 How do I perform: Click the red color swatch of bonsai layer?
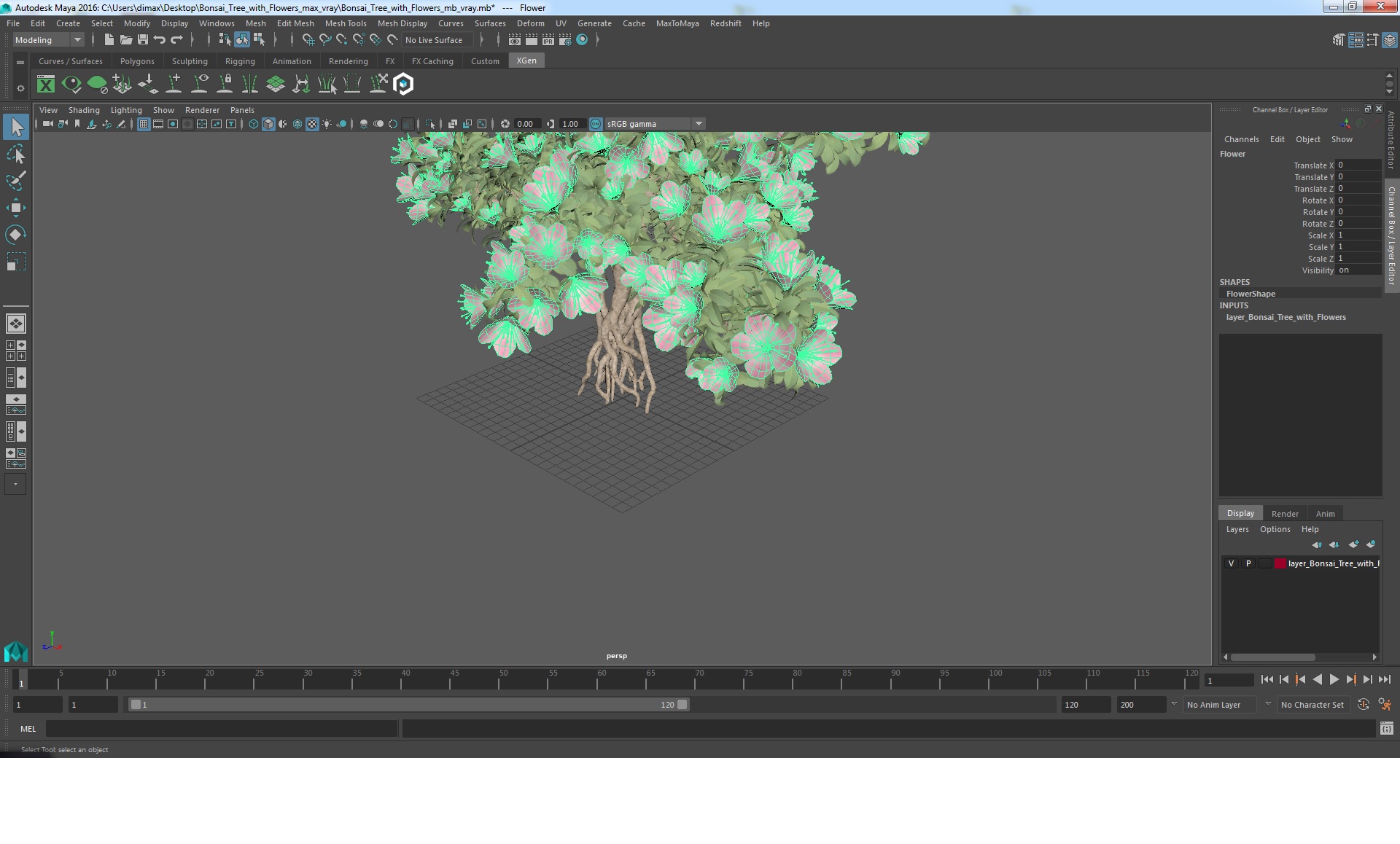coord(1280,563)
